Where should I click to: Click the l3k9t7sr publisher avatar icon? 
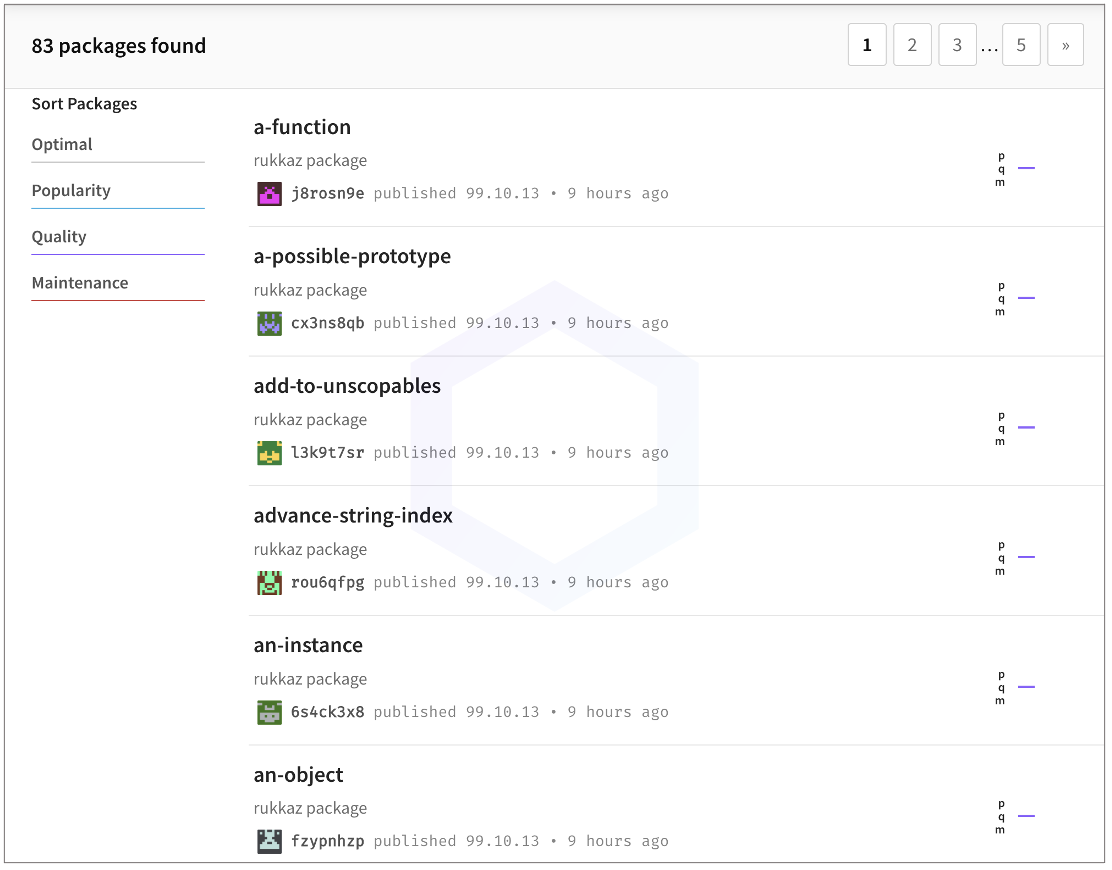(x=269, y=453)
